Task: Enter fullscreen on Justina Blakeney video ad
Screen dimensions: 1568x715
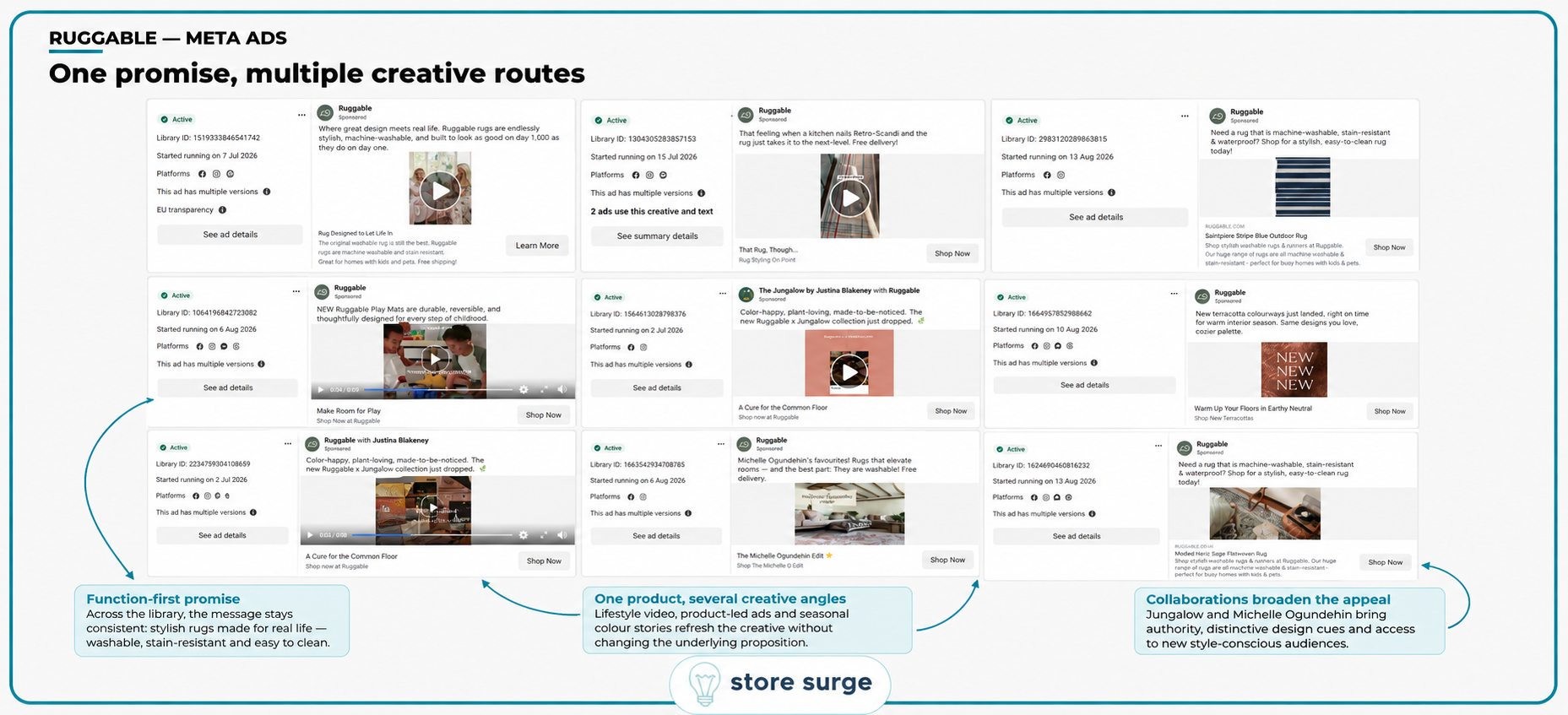Action: coord(544,535)
